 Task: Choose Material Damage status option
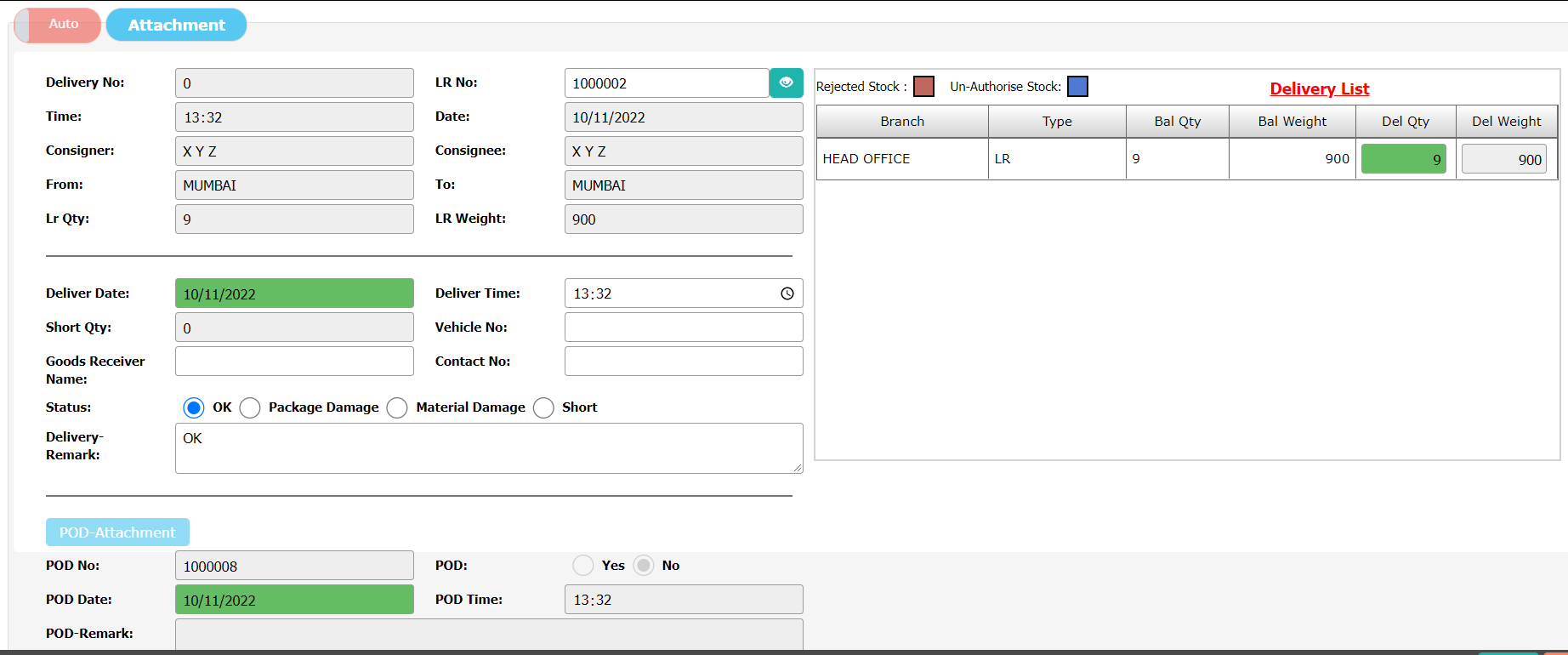(397, 407)
